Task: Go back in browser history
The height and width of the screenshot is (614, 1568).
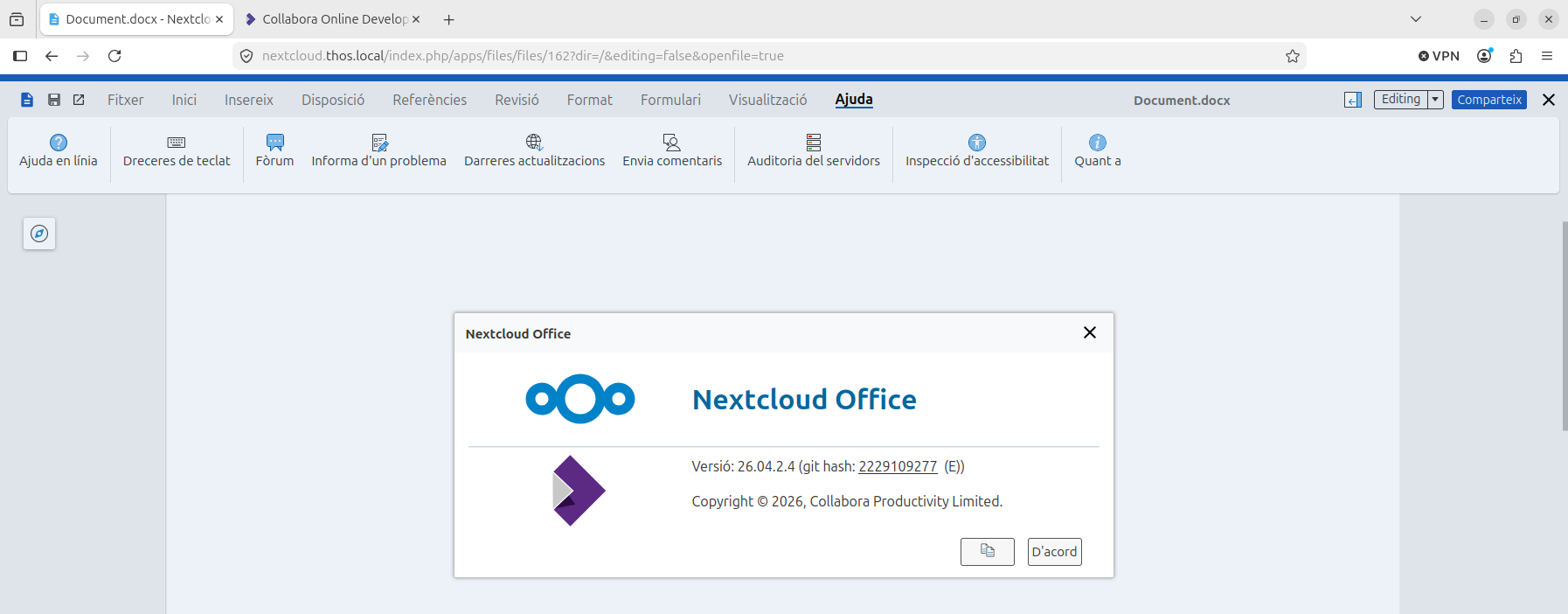Action: (x=52, y=56)
